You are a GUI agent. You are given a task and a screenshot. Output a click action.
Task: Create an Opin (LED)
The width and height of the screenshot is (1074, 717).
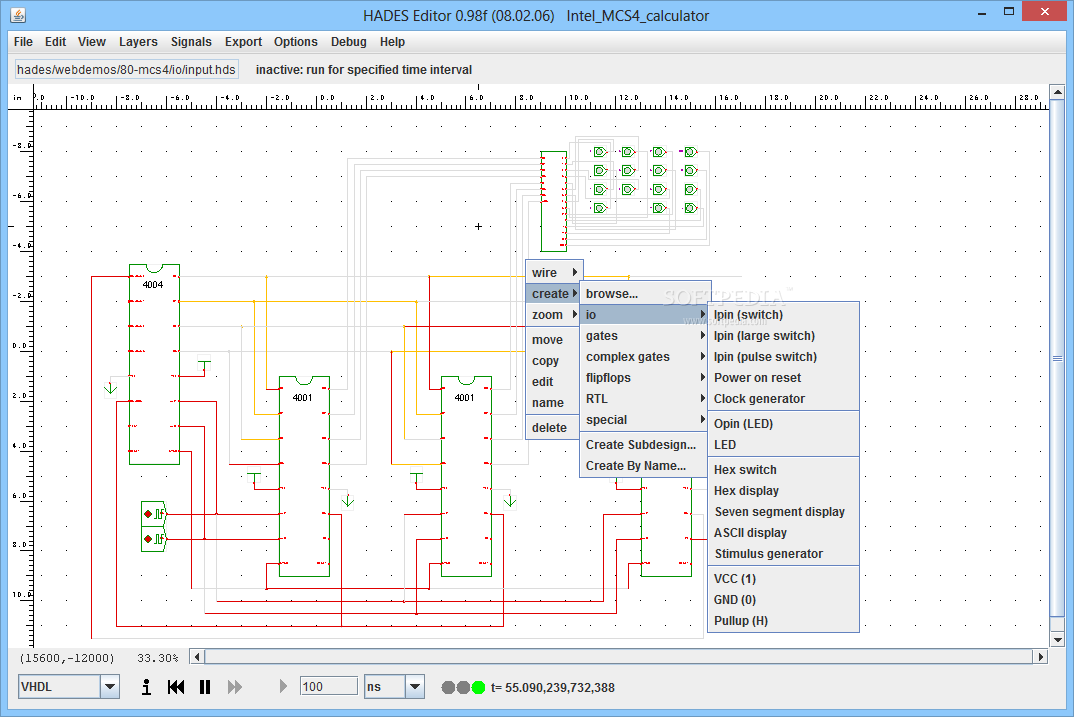(783, 424)
